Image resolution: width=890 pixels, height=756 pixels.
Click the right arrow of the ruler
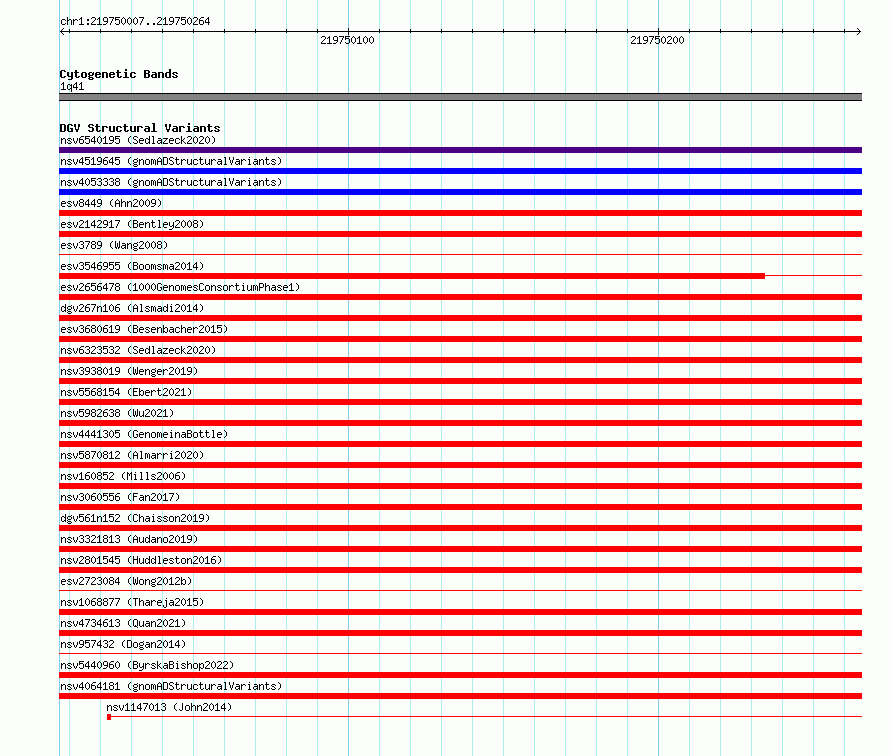858,31
